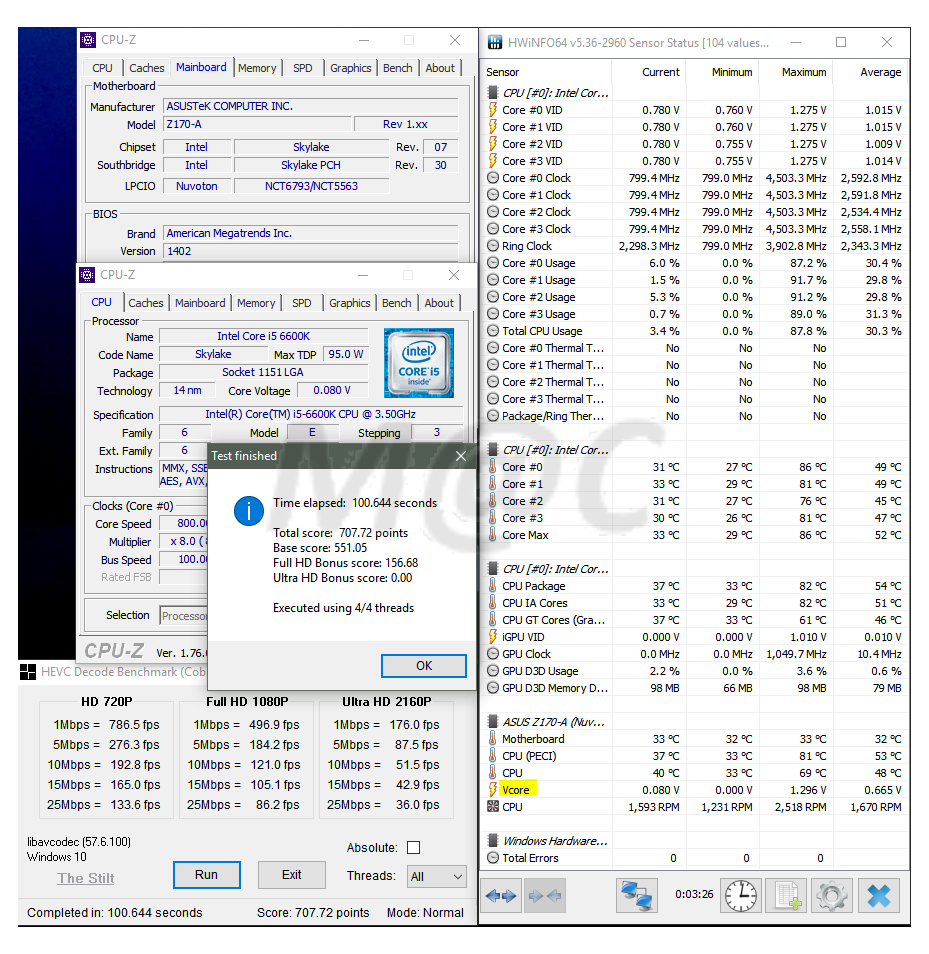This screenshot has height=954, width=929.
Task: Open the Threads dropdown set to All
Action: pyautogui.click(x=437, y=877)
